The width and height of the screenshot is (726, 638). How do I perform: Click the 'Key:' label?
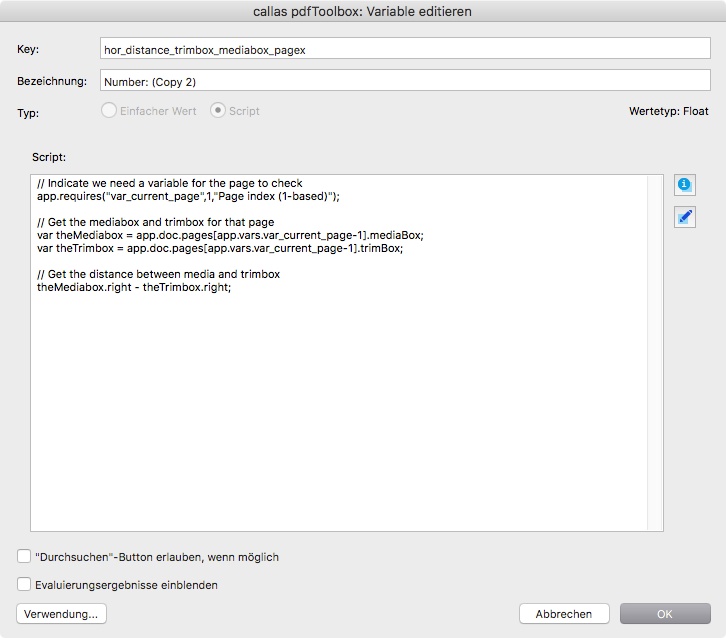tap(28, 49)
